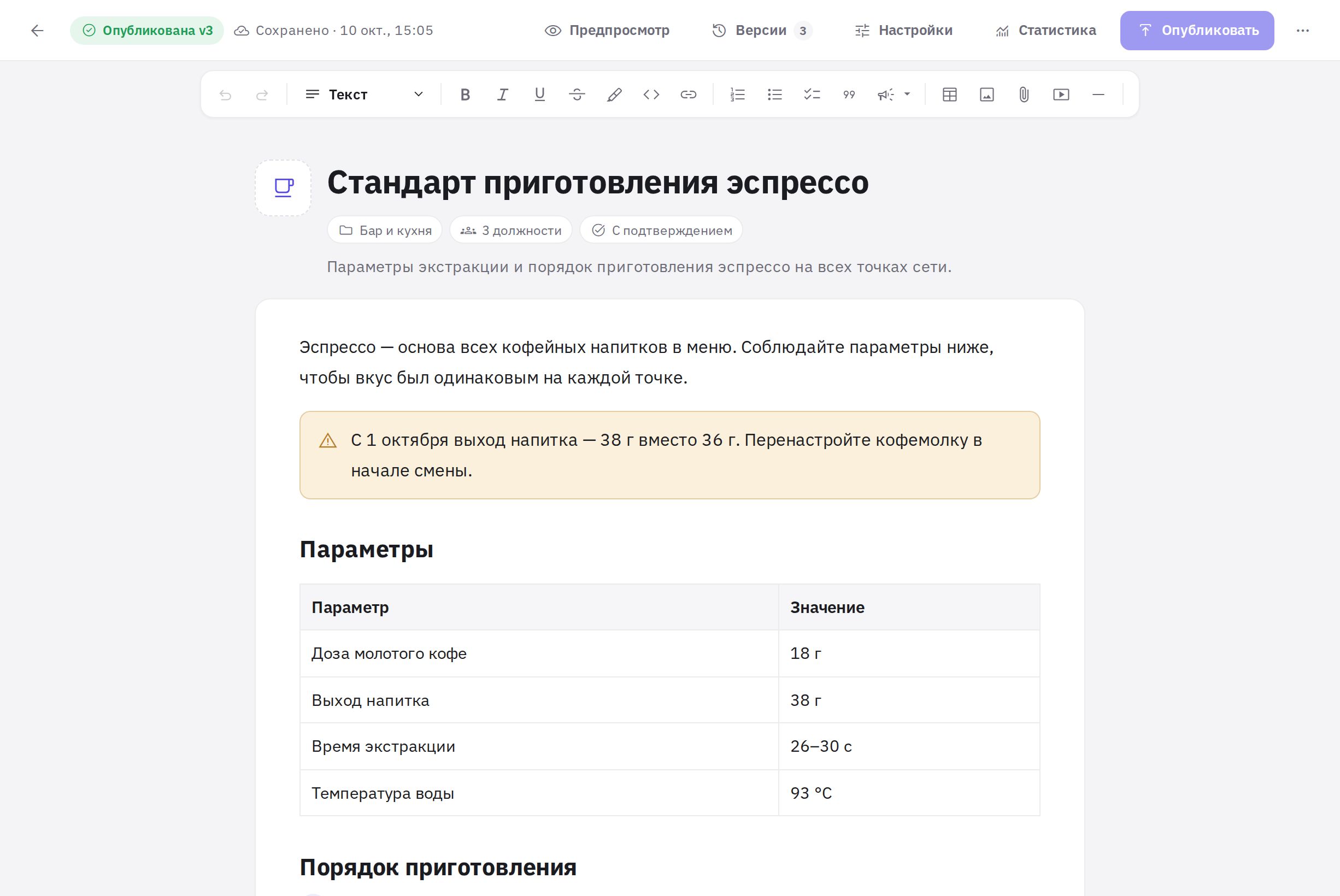
Task: Select the Выход напитка table cell
Action: (539, 700)
